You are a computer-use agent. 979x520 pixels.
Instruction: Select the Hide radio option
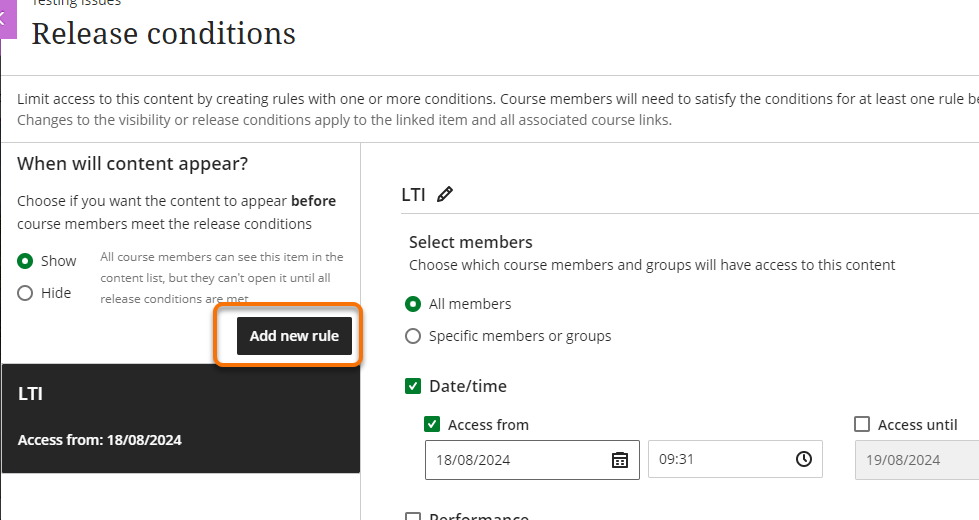coord(26,293)
